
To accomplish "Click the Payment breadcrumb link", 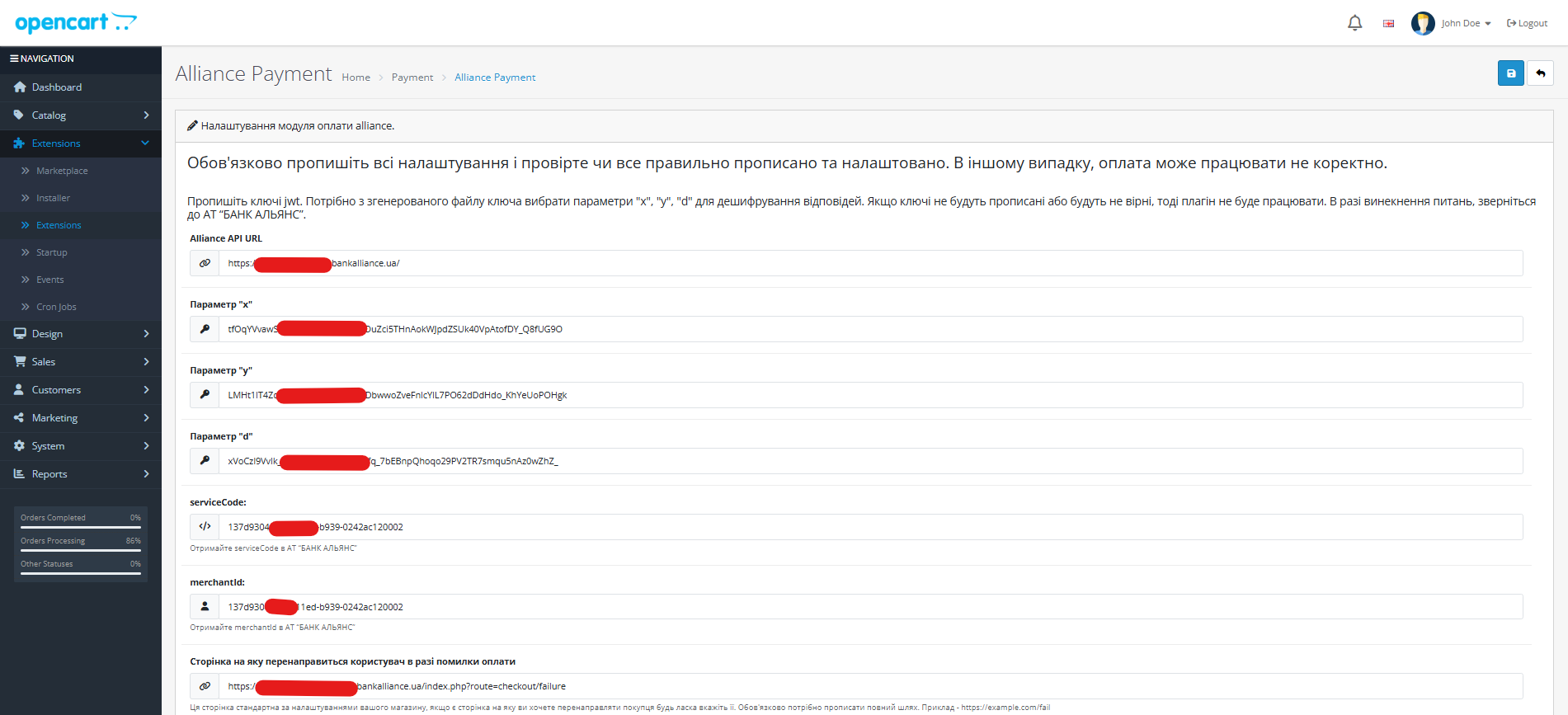I will pos(412,78).
